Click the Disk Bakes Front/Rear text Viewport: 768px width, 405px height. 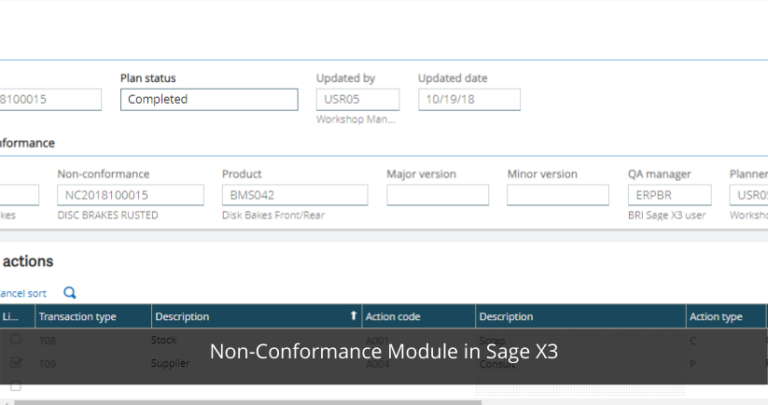[x=273, y=215]
